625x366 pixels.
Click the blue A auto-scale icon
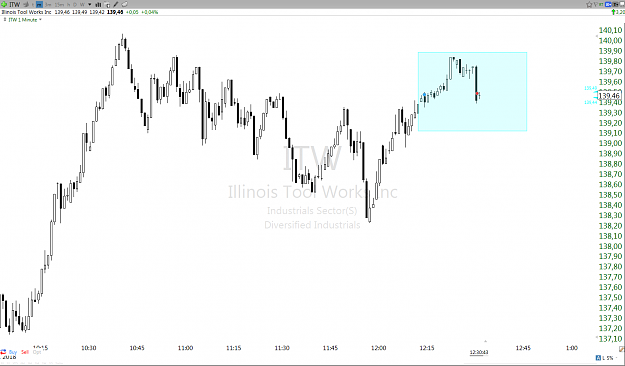(x=598, y=358)
